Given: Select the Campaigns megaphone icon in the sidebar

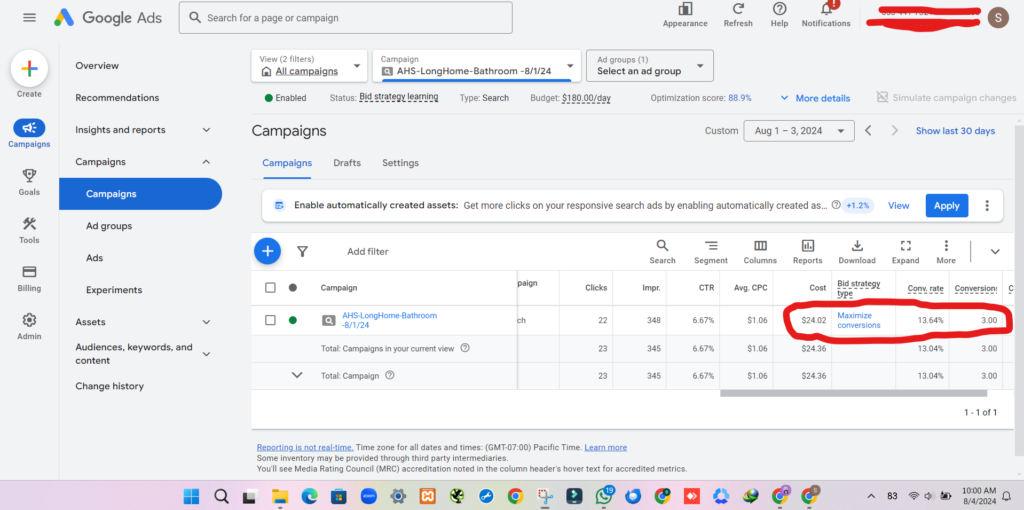Looking at the screenshot, I should pyautogui.click(x=29, y=128).
